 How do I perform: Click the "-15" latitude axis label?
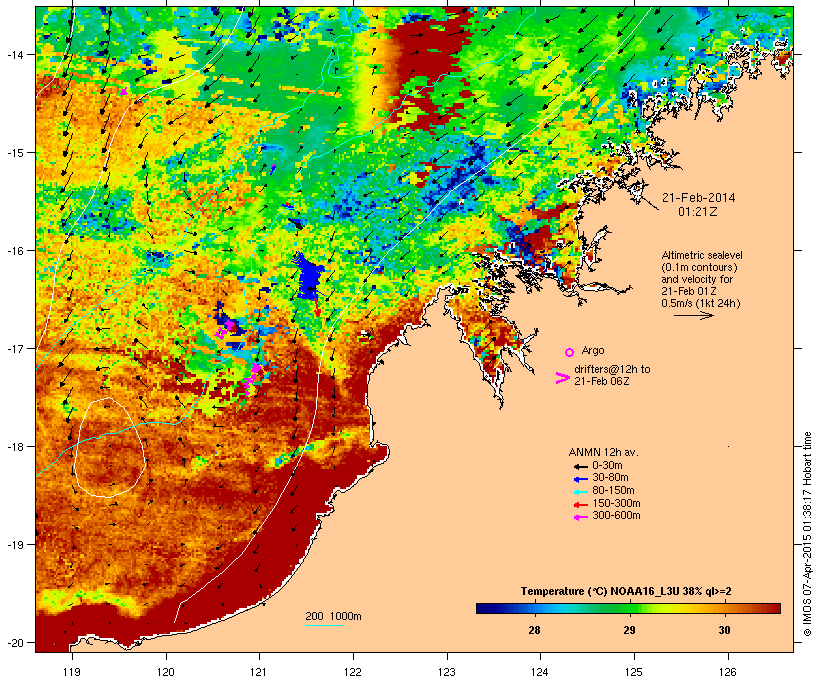[x=14, y=153]
